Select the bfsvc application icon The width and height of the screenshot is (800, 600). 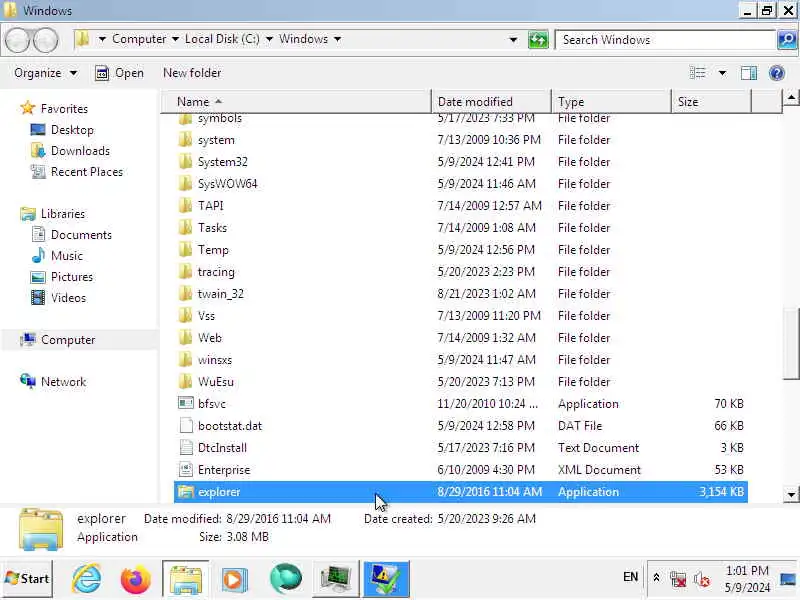[186, 403]
